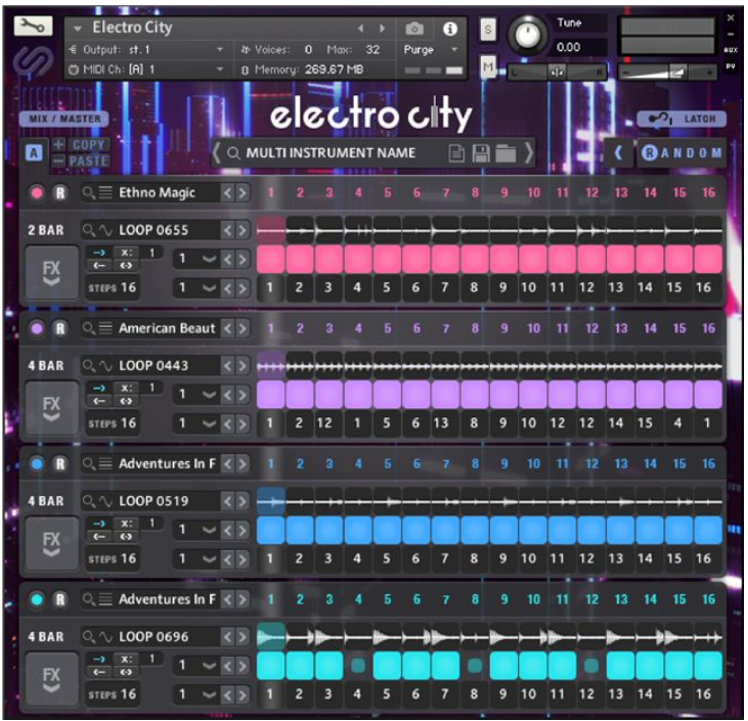
Task: Enable muted step 4 in cyan layer
Action: 358,665
